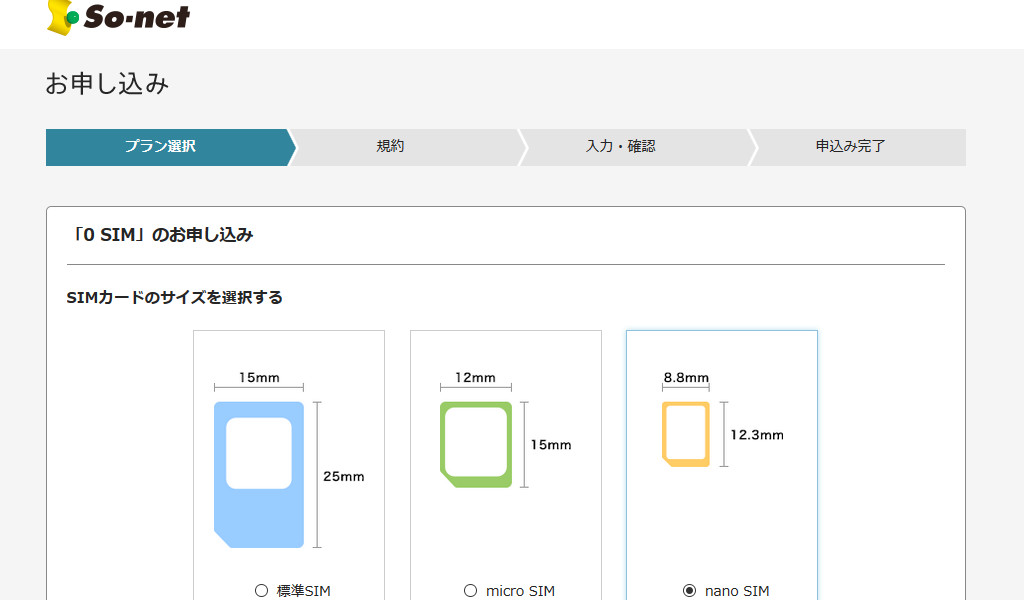Click the nano SIM option label text
The image size is (1024, 600).
click(737, 591)
